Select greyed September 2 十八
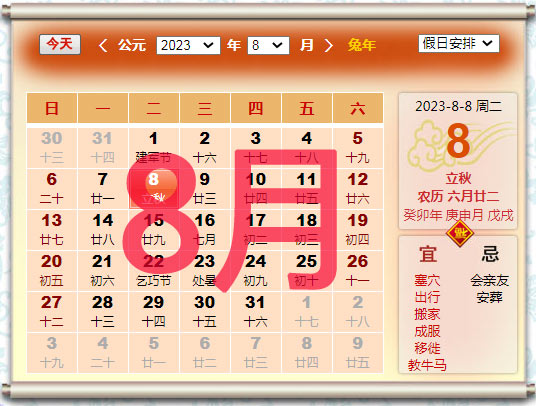Viewport: 536px width, 406px height. point(358,312)
